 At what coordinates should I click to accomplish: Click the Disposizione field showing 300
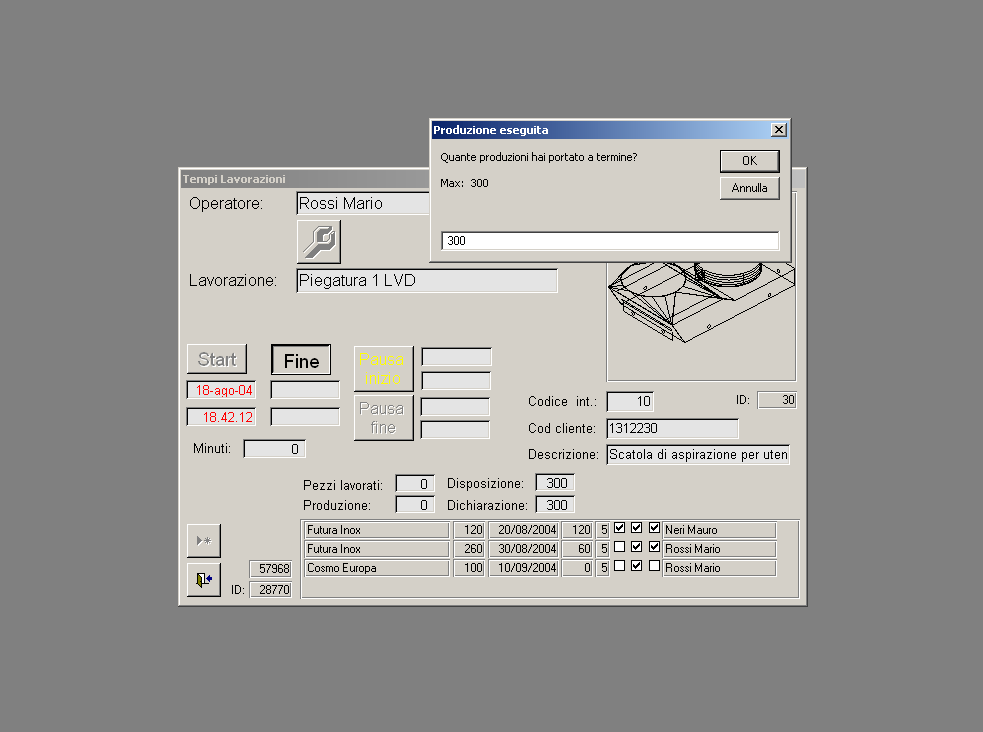555,483
